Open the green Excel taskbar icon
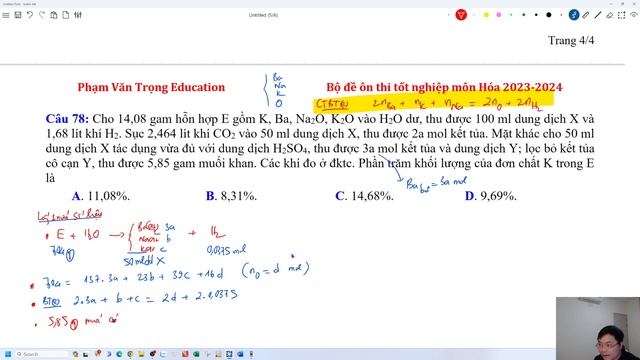 pos(196,354)
